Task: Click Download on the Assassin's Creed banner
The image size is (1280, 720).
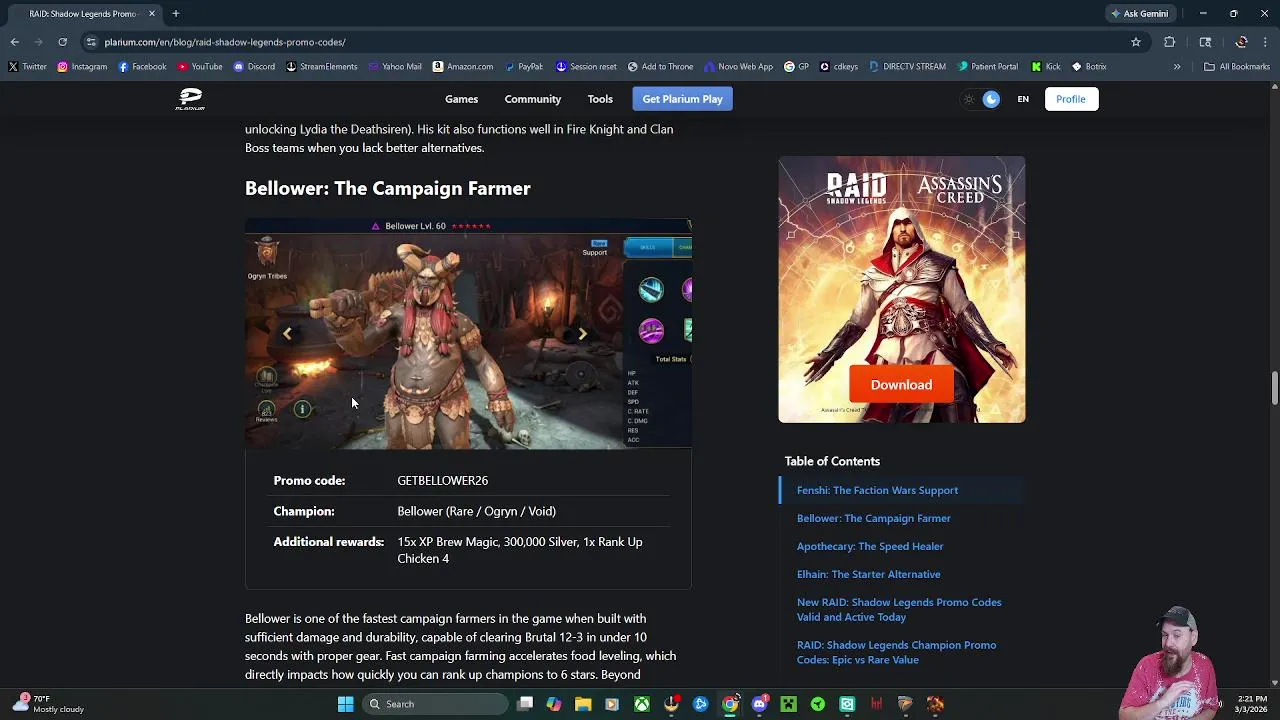Action: tap(901, 385)
